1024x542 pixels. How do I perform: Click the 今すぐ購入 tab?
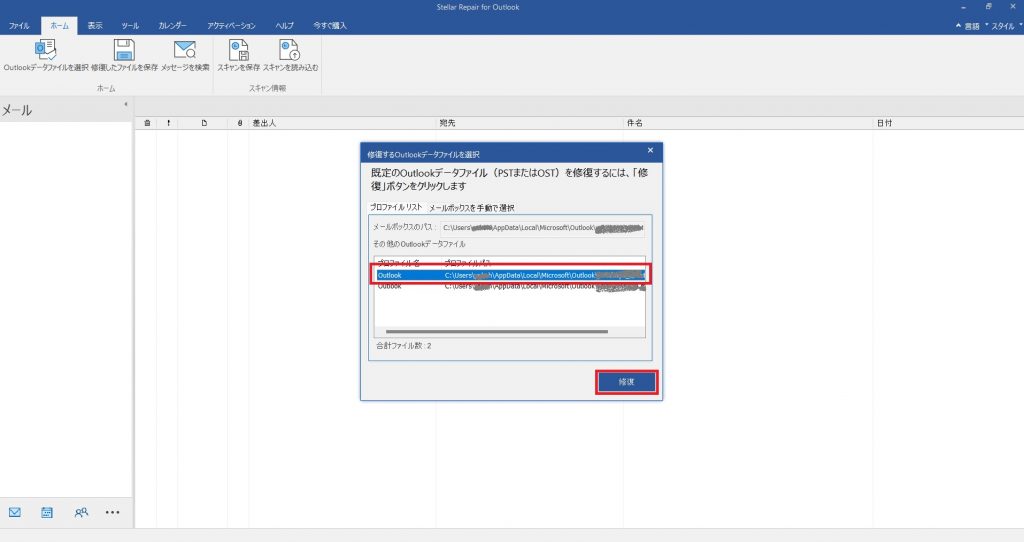[330, 25]
